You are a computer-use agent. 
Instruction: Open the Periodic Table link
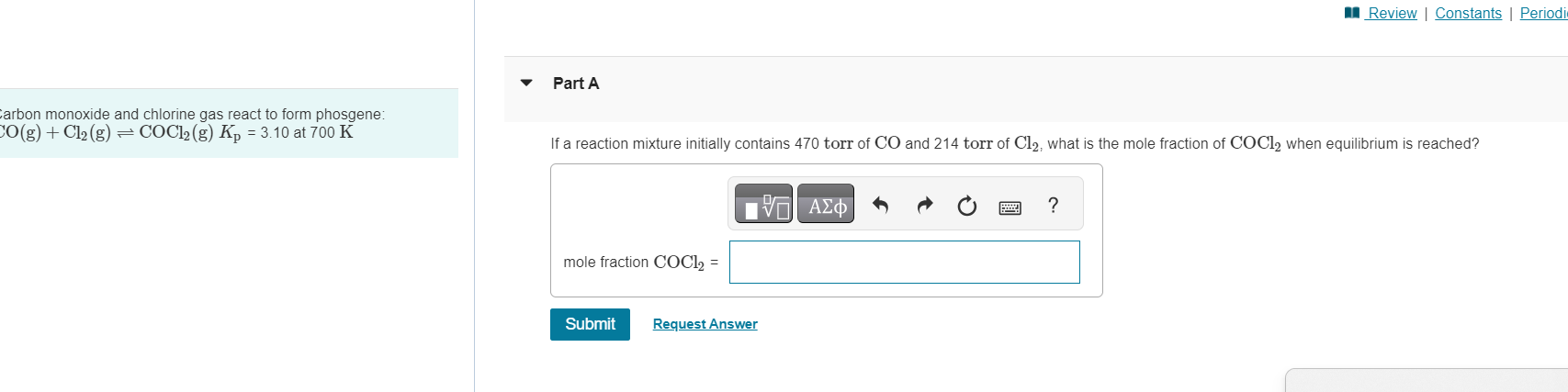pos(1543,13)
